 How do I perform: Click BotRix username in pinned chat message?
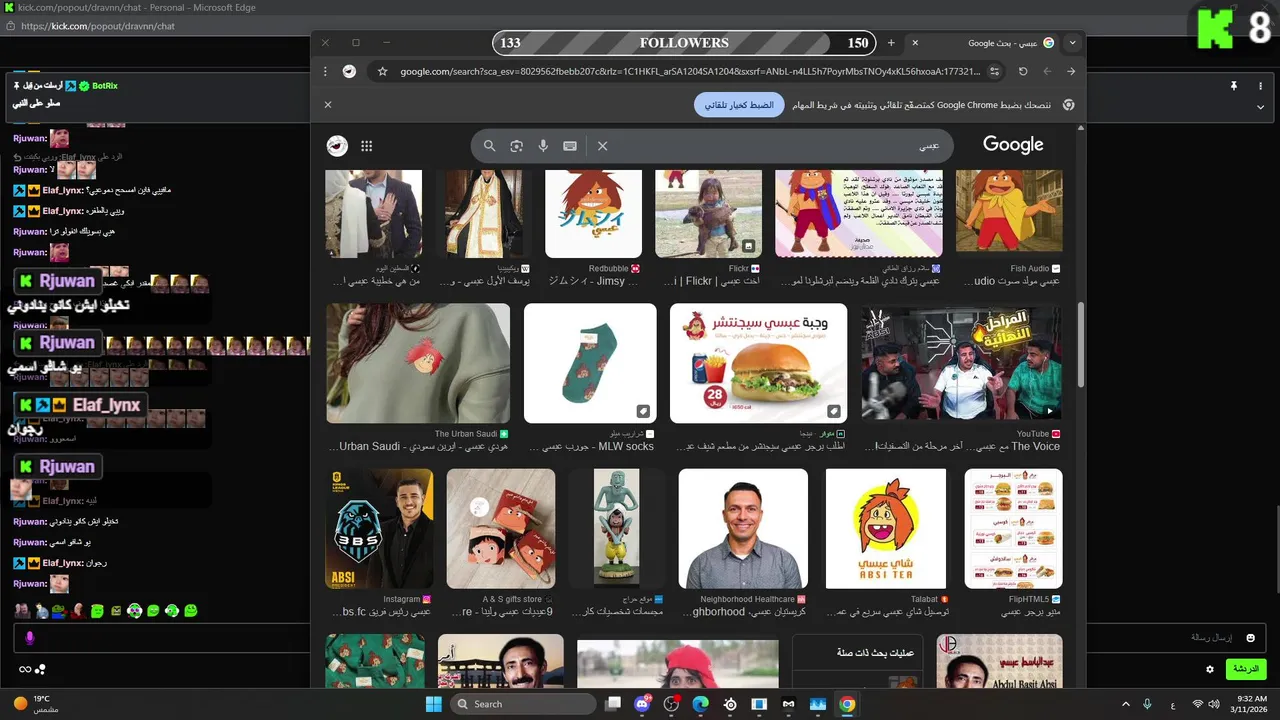coord(105,86)
